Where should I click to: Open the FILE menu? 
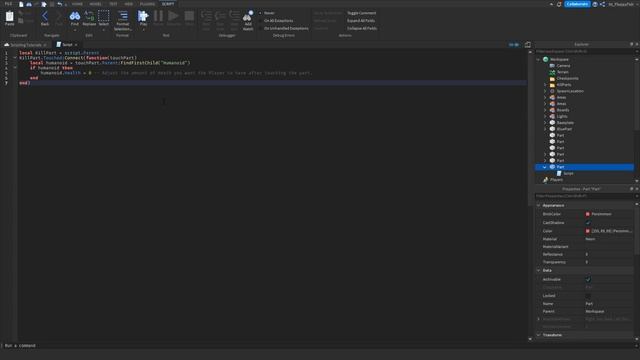(8, 4)
